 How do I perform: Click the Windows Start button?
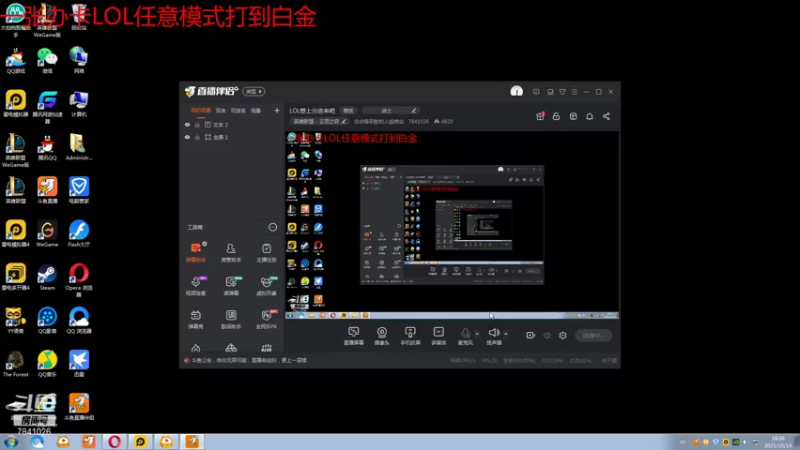point(11,442)
